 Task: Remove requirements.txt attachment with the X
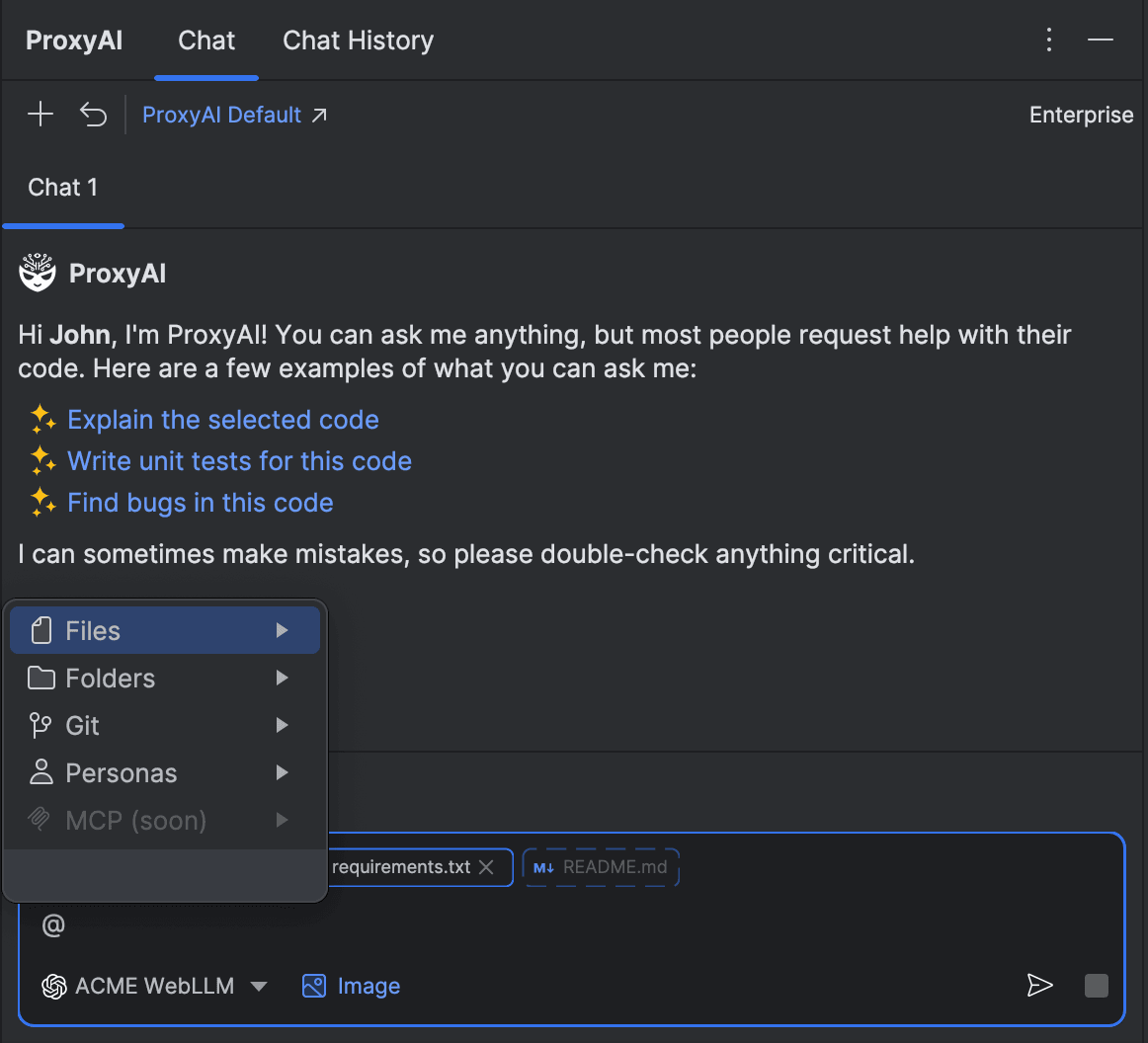coord(486,866)
